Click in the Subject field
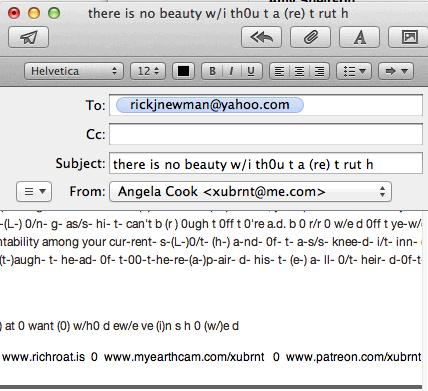The width and height of the screenshot is (428, 391). 266,163
